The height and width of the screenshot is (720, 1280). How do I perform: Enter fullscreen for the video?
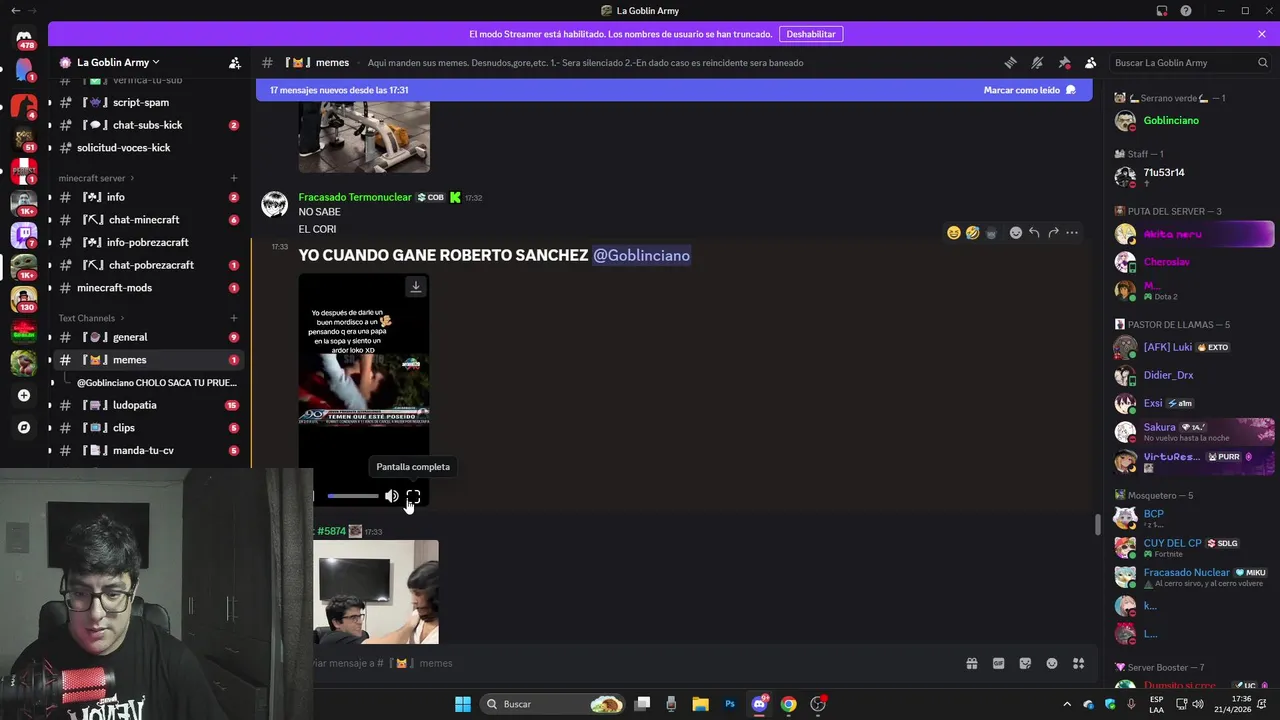413,496
